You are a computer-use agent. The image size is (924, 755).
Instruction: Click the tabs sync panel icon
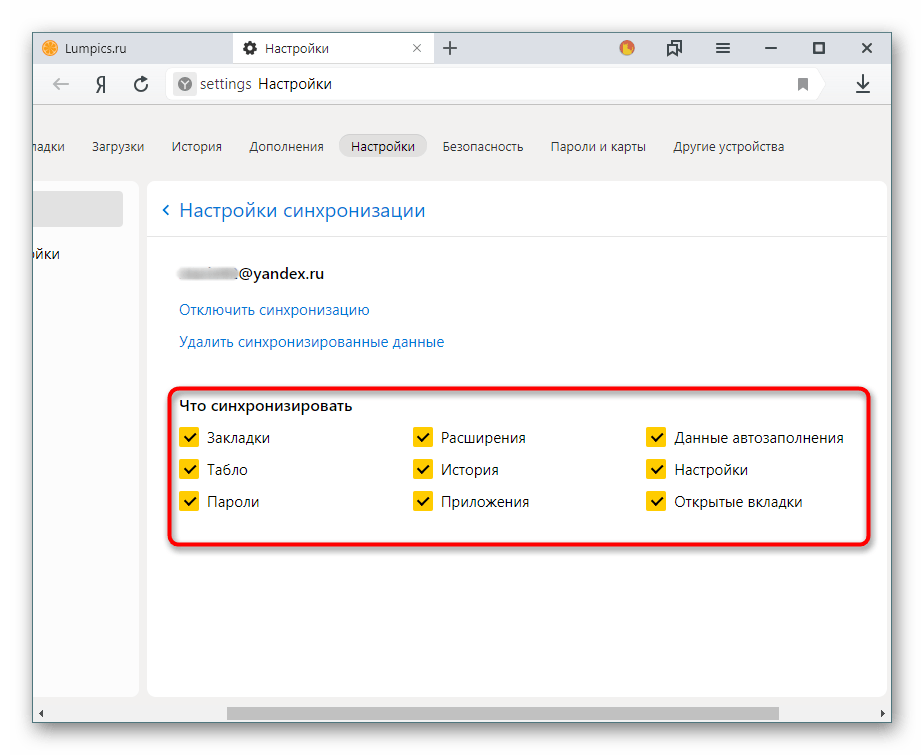pos(674,48)
